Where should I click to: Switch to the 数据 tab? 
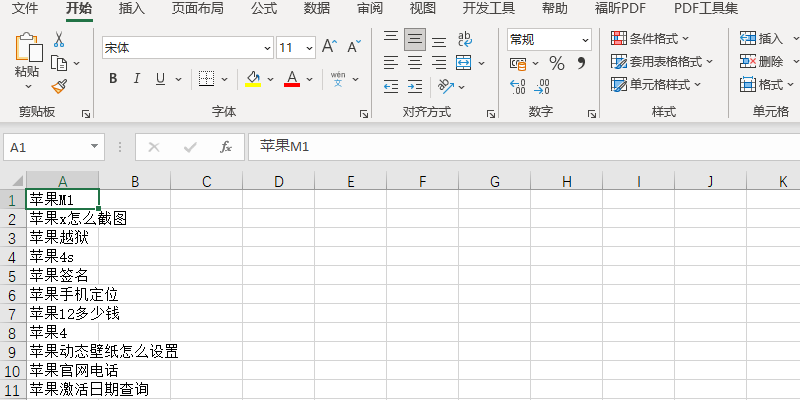pos(317,8)
